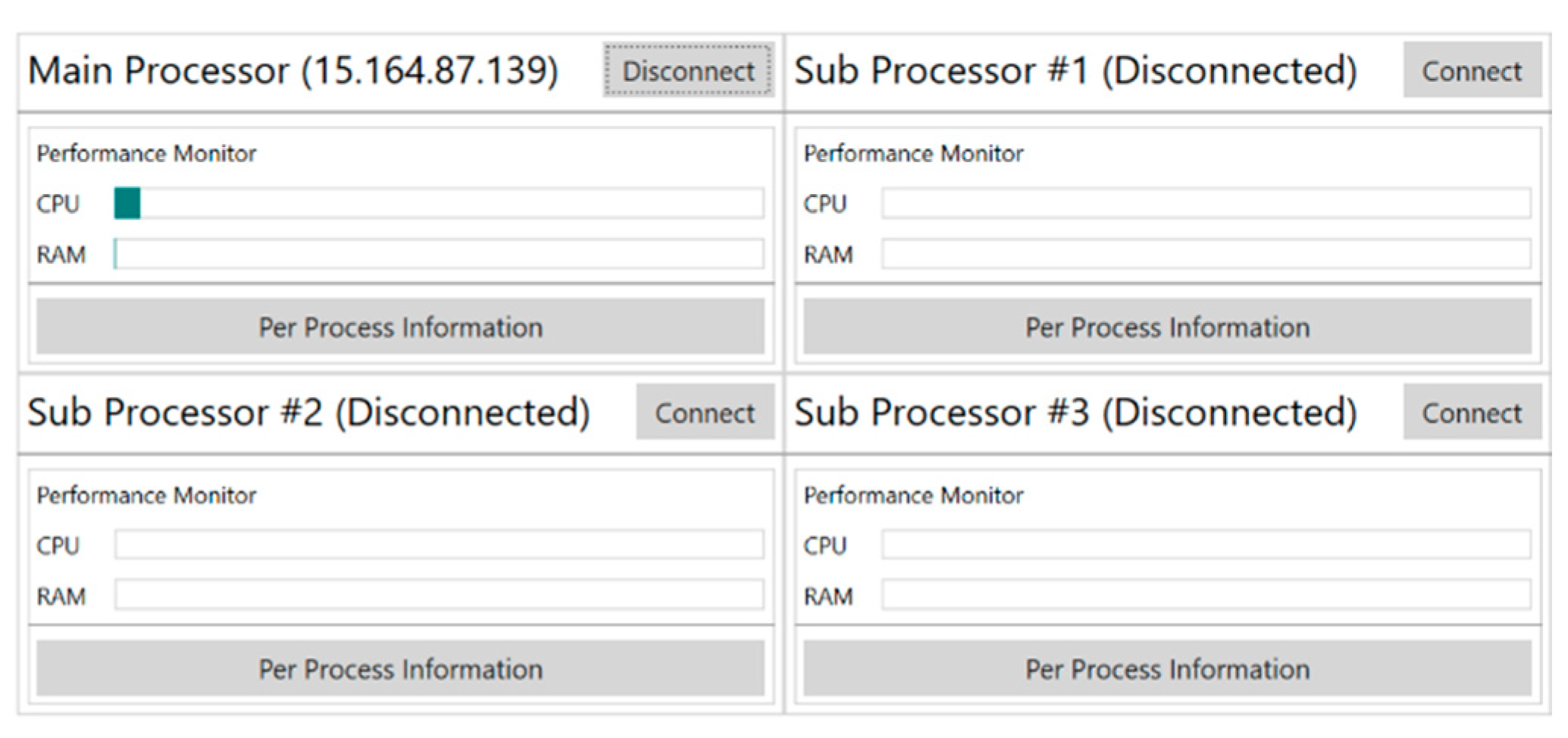Click the Main Processor RAM usage bar
The image size is (1568, 738).
439,254
